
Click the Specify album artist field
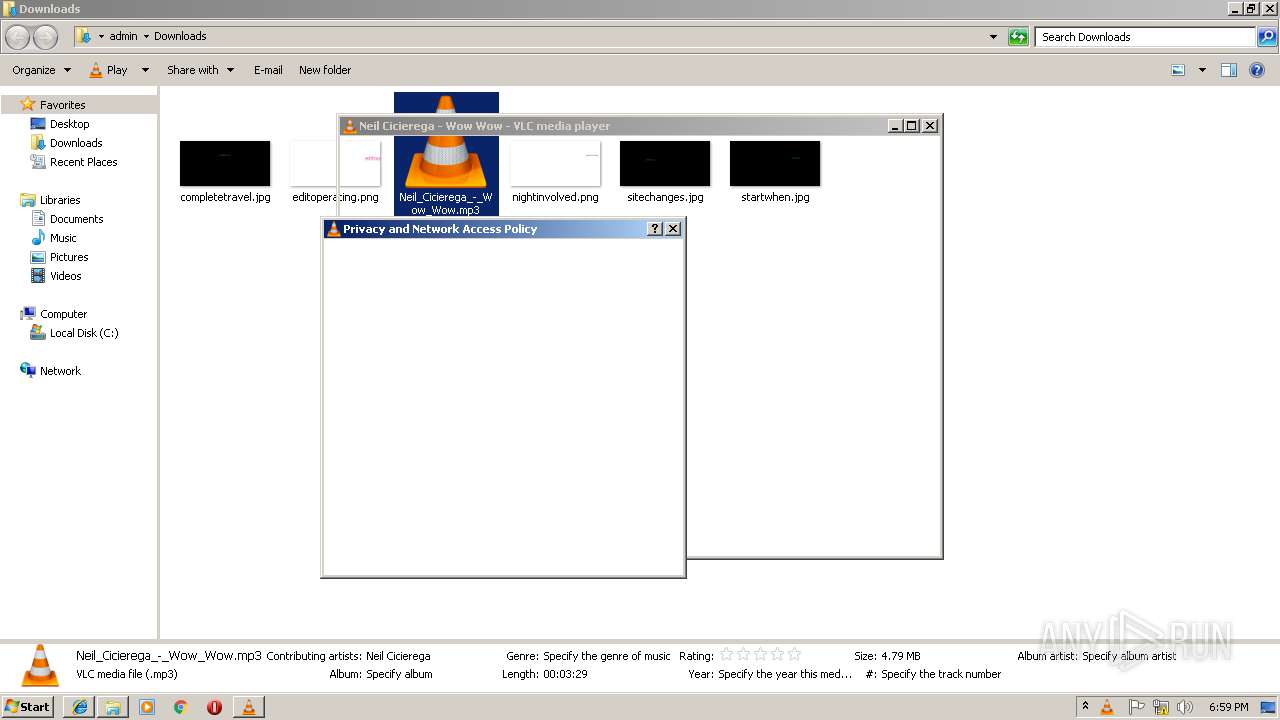tap(1129, 656)
